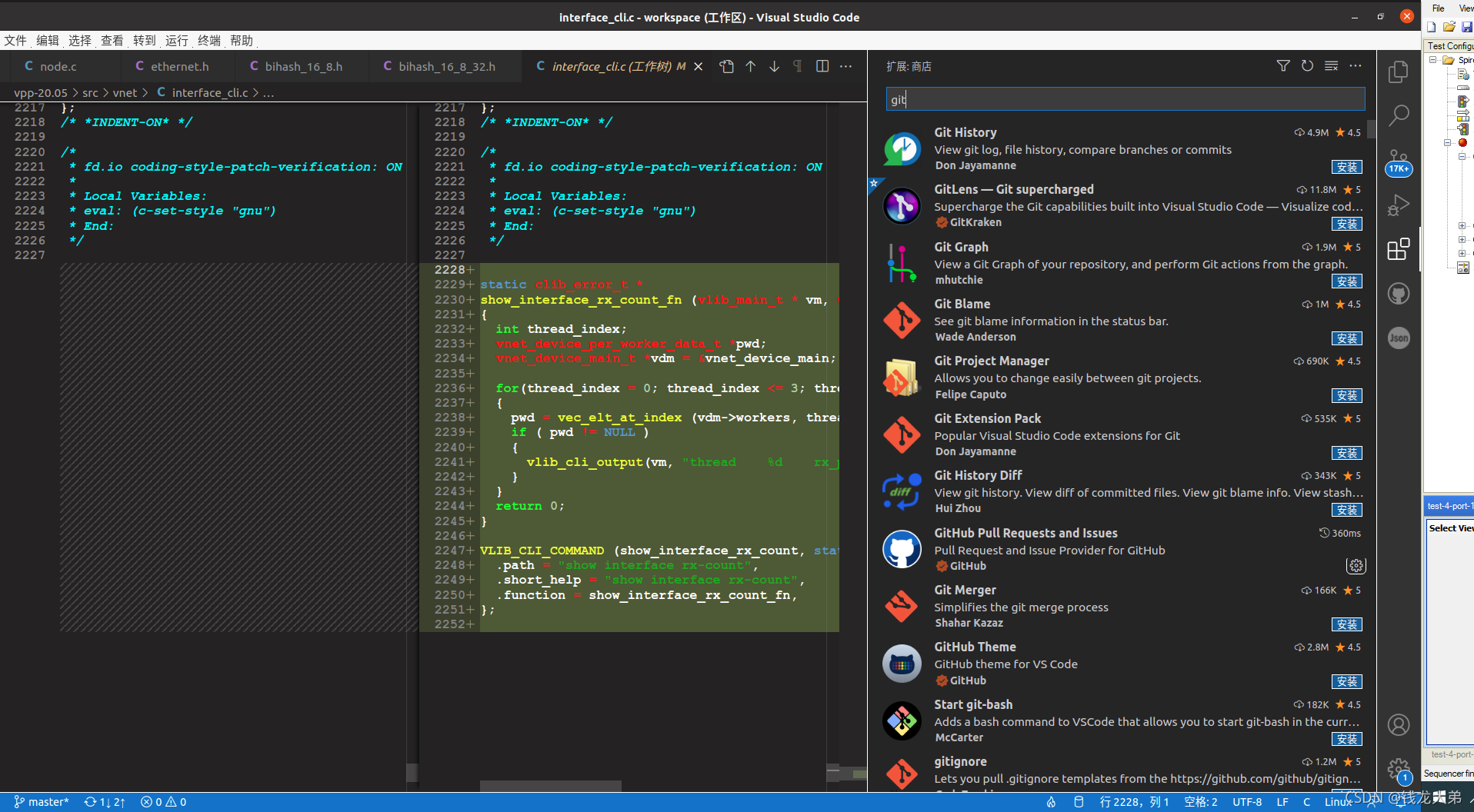Screen dimensions: 1474x812
Task: Click vpp-20.05 in the breadcrumb
Action: [41, 93]
